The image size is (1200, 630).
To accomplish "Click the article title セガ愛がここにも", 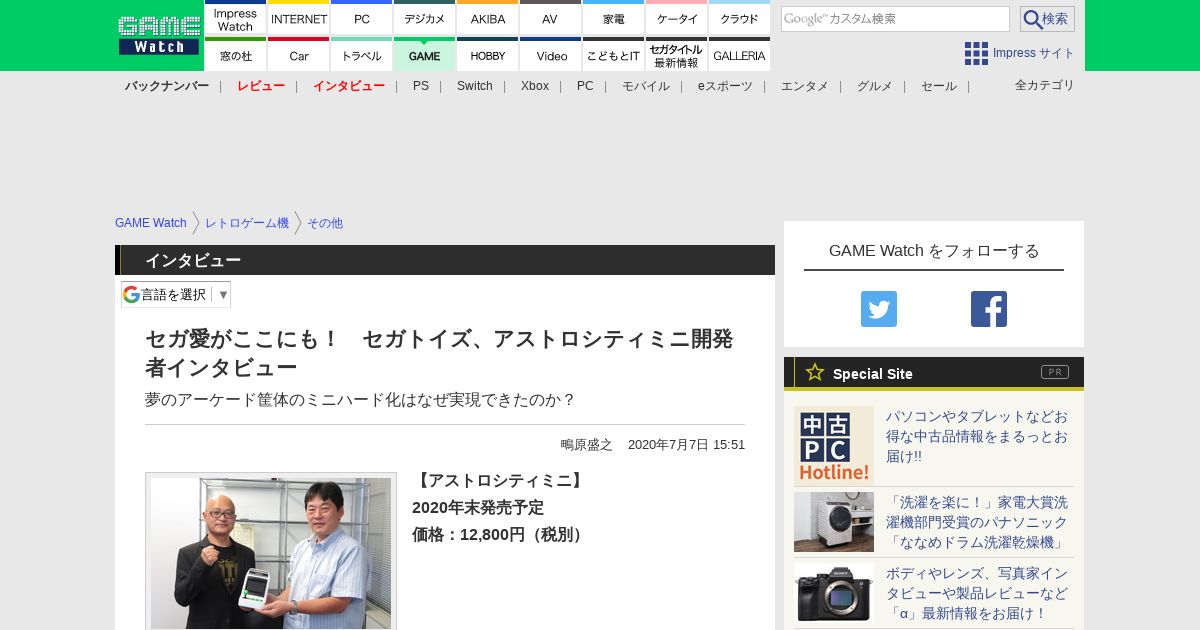I will pyautogui.click(x=439, y=353).
